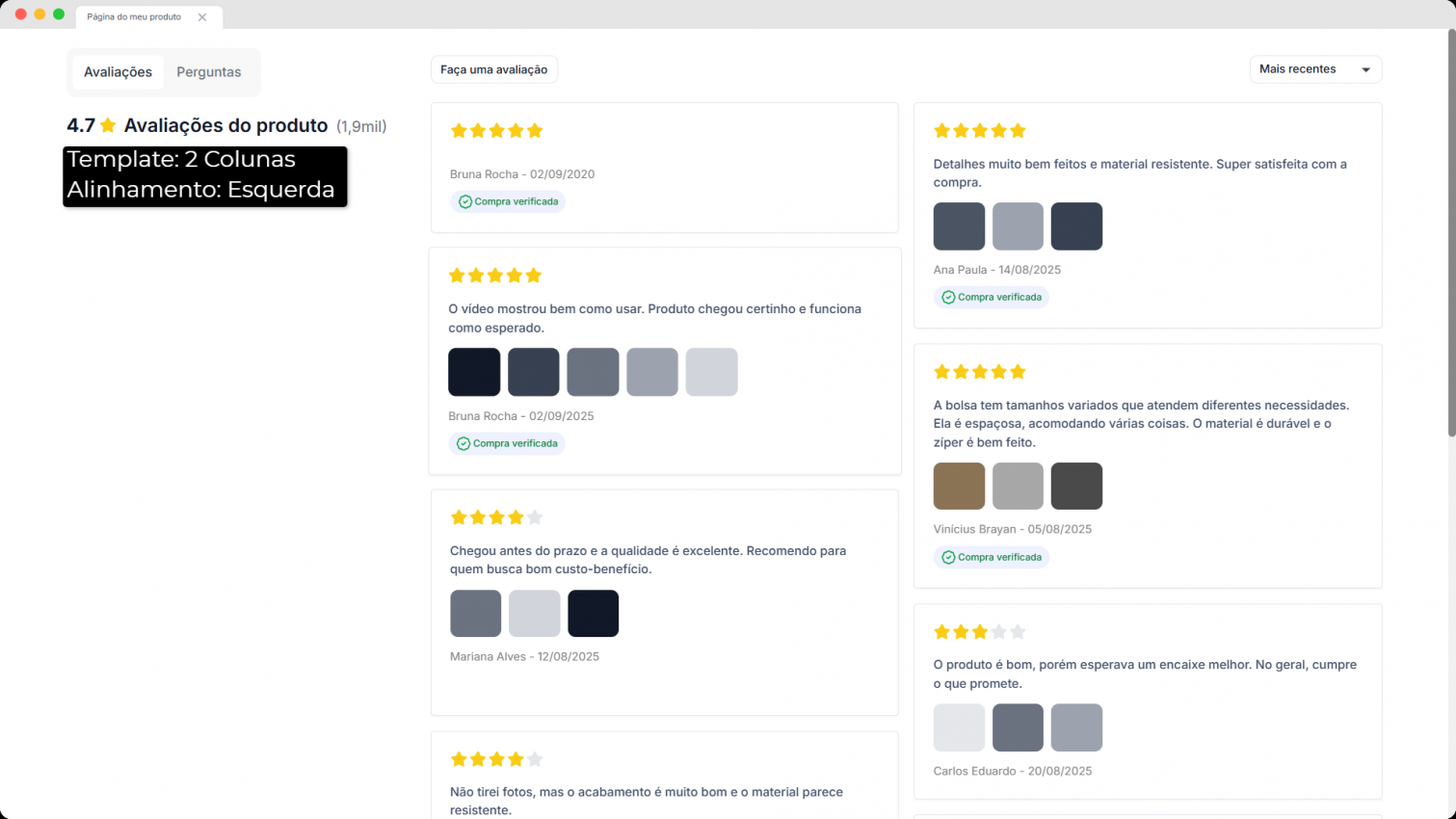Click the yellow star beside the 4.7 rating

tap(108, 125)
